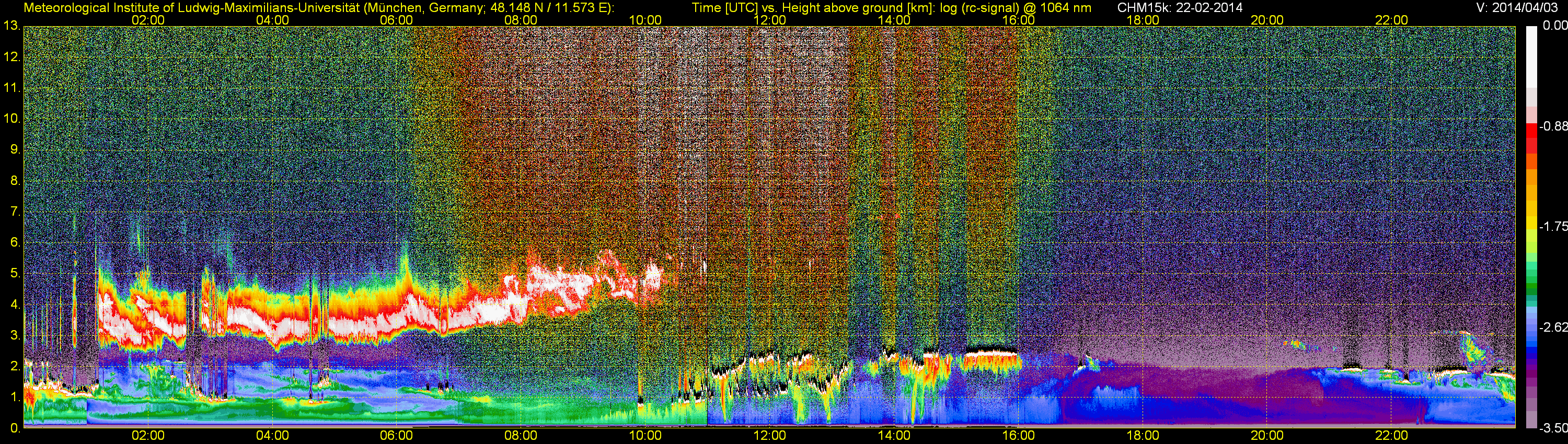This screenshot has height=444, width=1568.
Task: Click the 18:00 label on the top axis
Action: 1143,20
